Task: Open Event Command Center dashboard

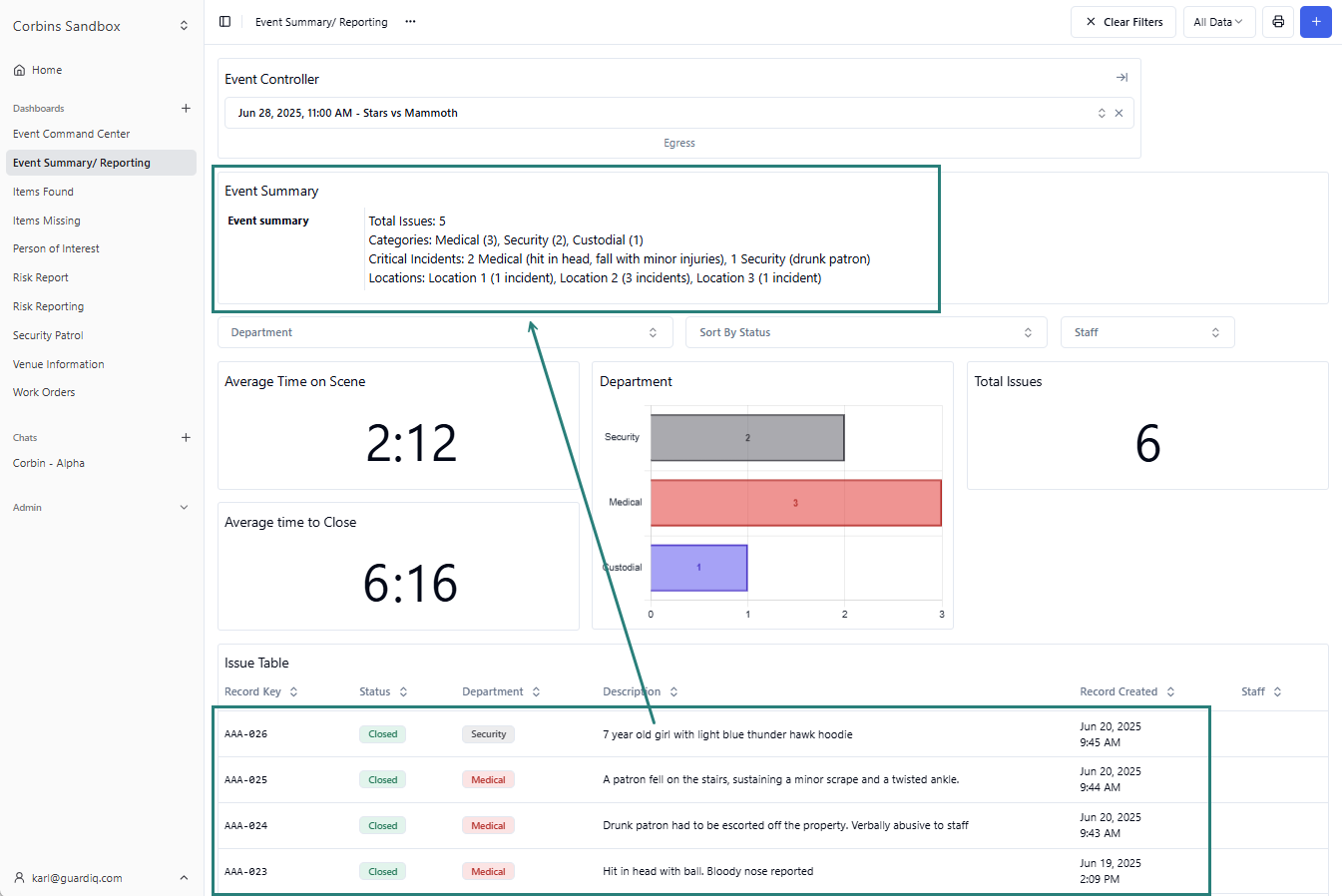Action: tap(72, 134)
